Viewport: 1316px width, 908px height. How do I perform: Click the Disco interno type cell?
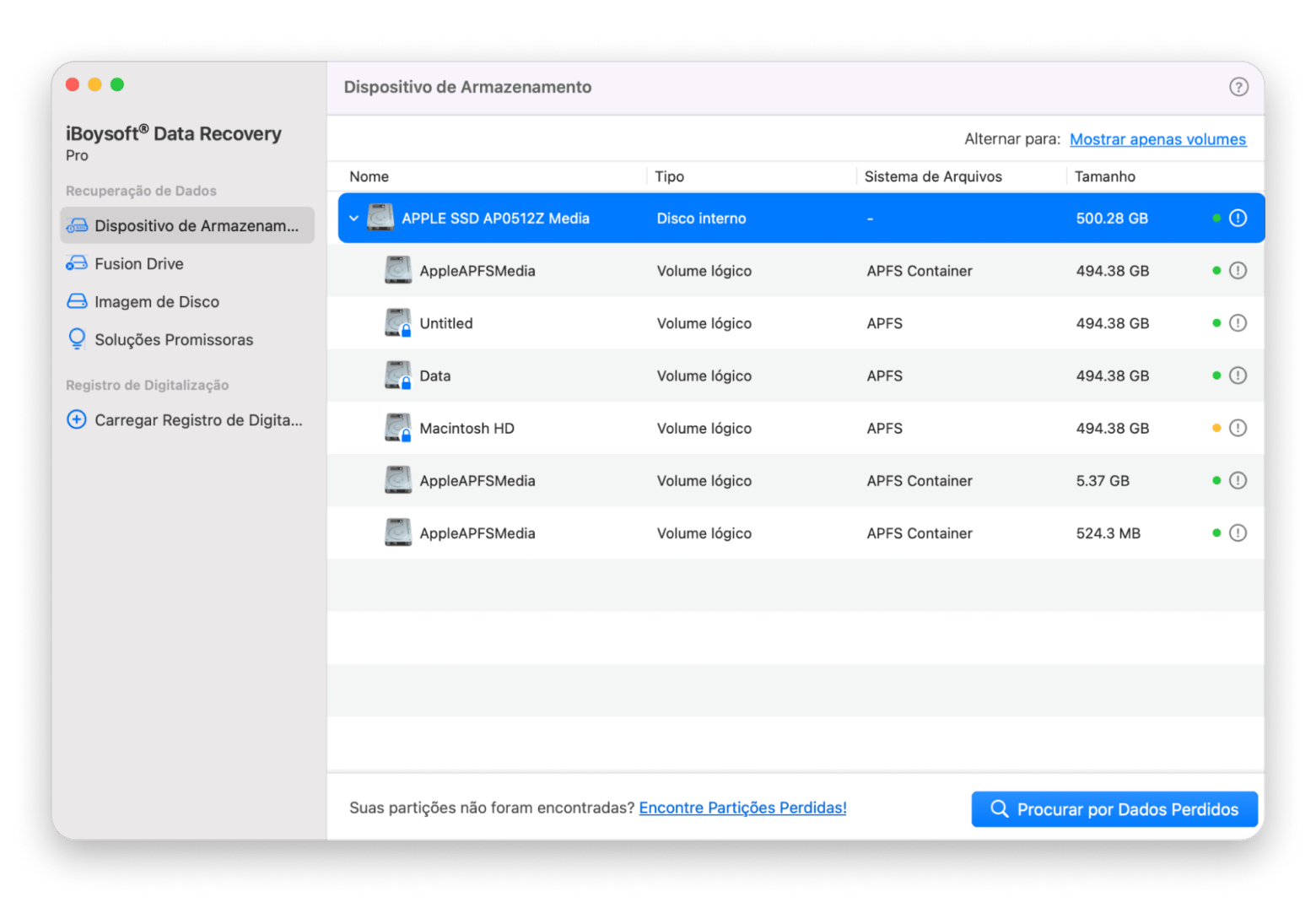[x=702, y=219]
